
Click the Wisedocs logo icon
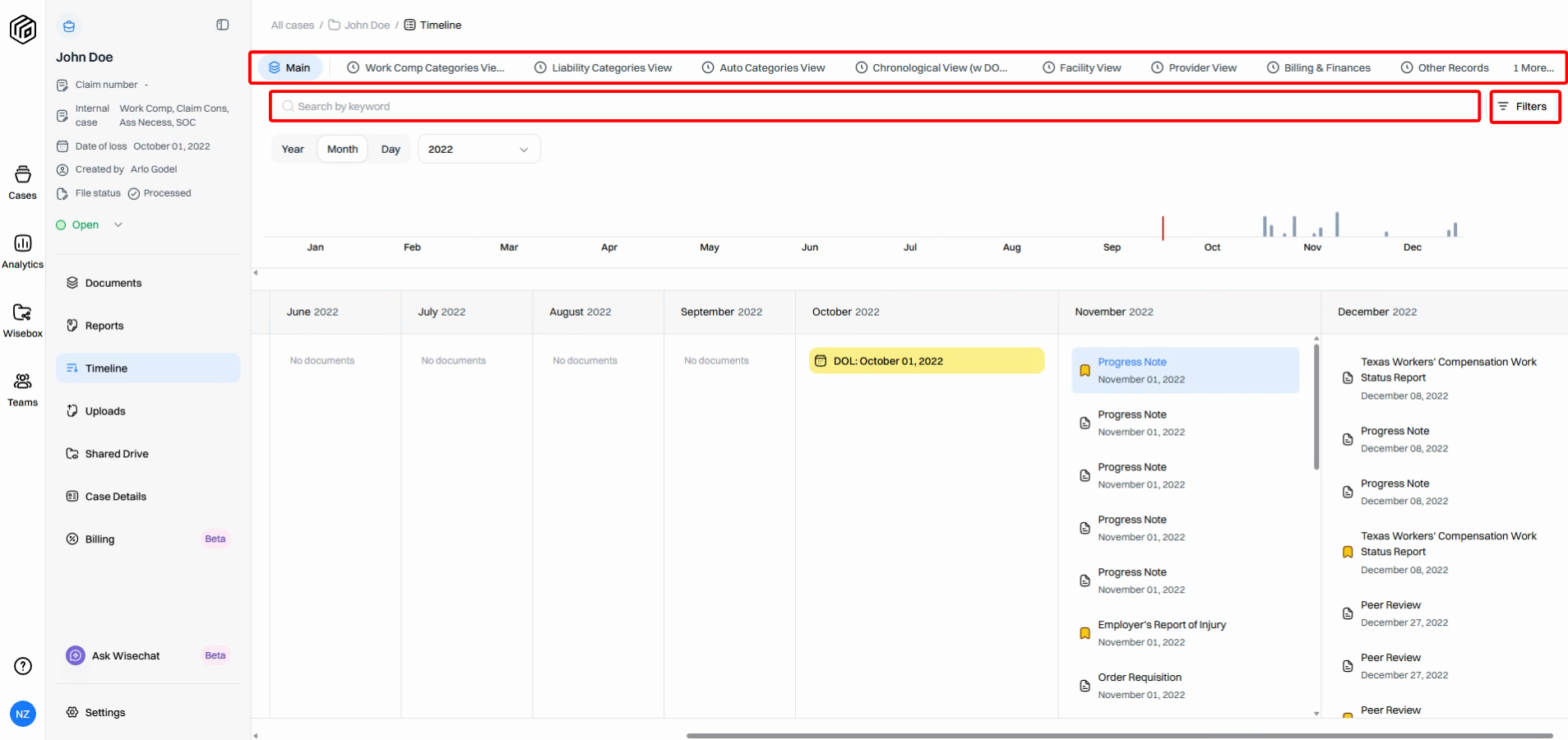coord(23,30)
